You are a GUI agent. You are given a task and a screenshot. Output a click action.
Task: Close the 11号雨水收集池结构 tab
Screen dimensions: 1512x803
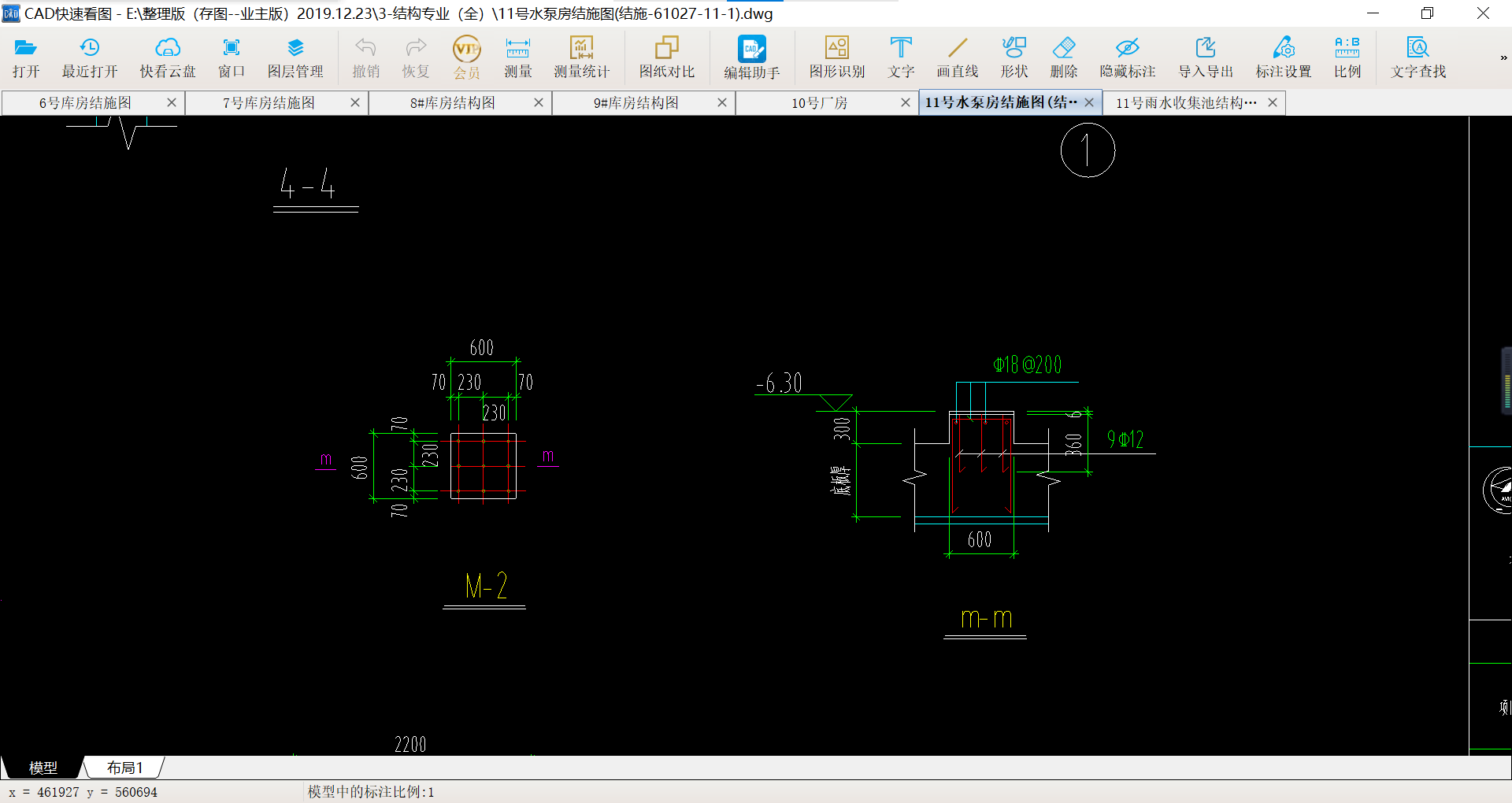pos(1273,102)
